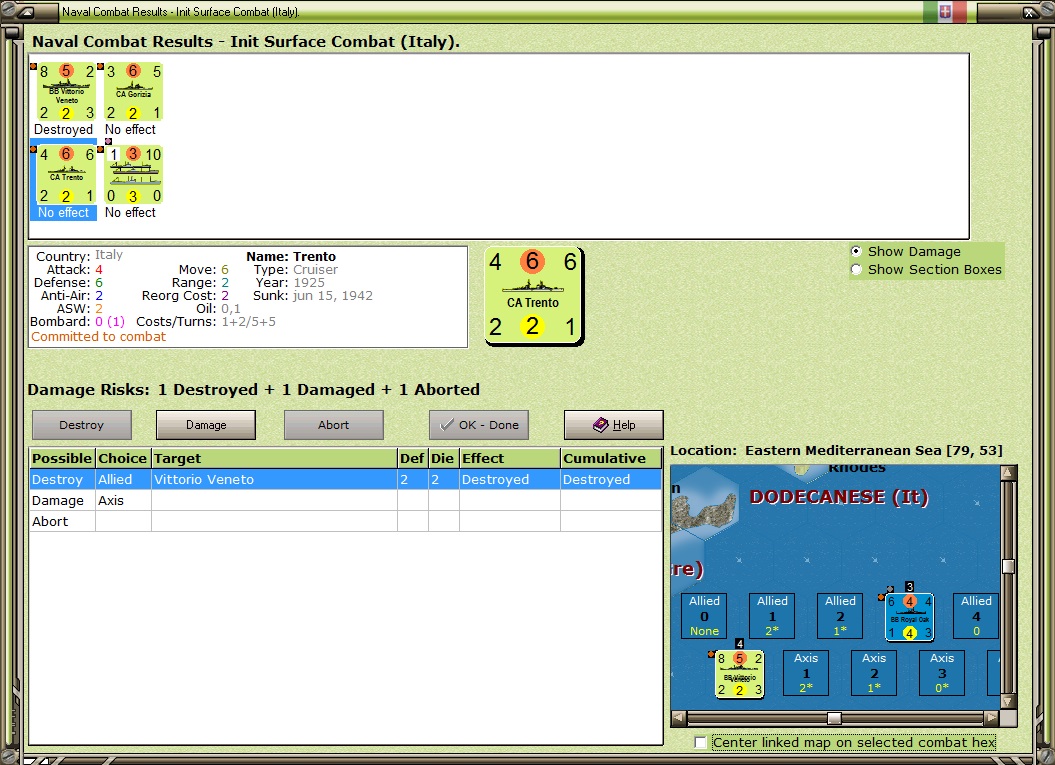Click the map's horizontal scrollbar right arrow

(x=992, y=719)
